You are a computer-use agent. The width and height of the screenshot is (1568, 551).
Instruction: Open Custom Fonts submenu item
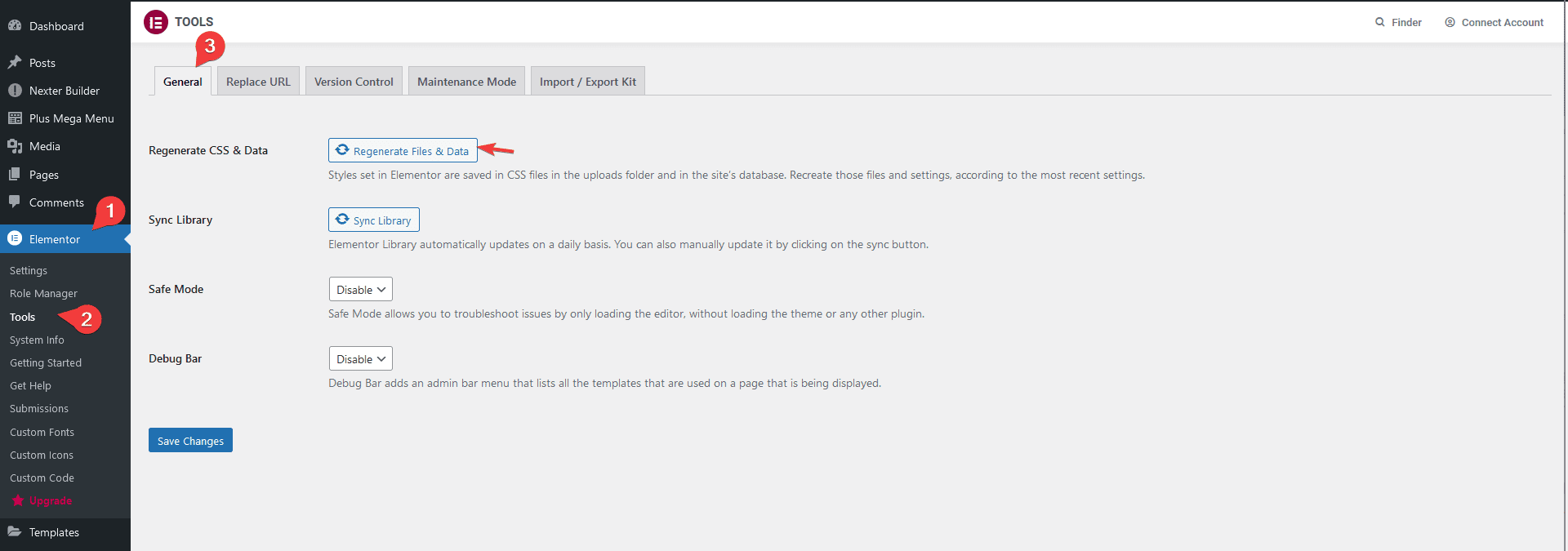coord(42,432)
